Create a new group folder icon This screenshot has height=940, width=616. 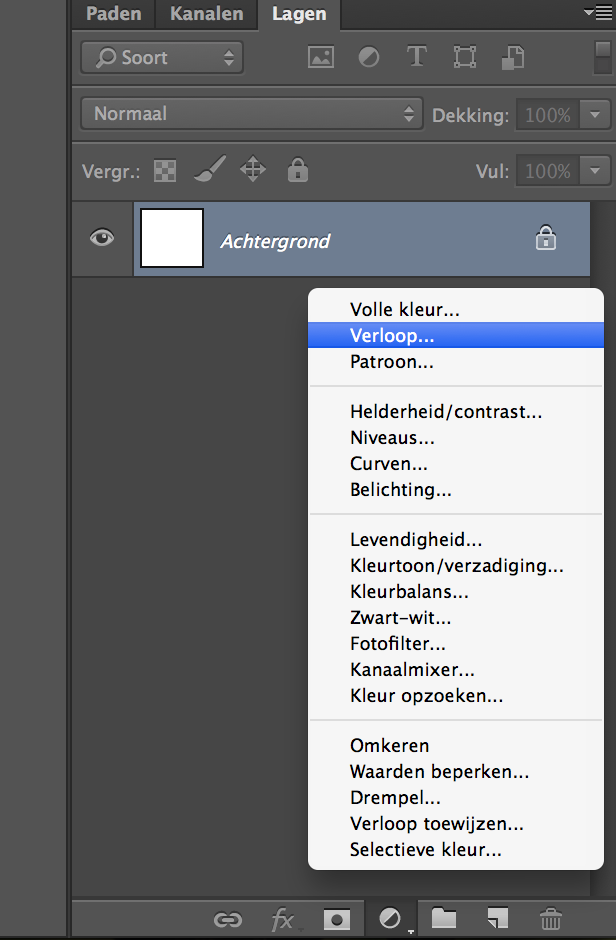(x=444, y=917)
